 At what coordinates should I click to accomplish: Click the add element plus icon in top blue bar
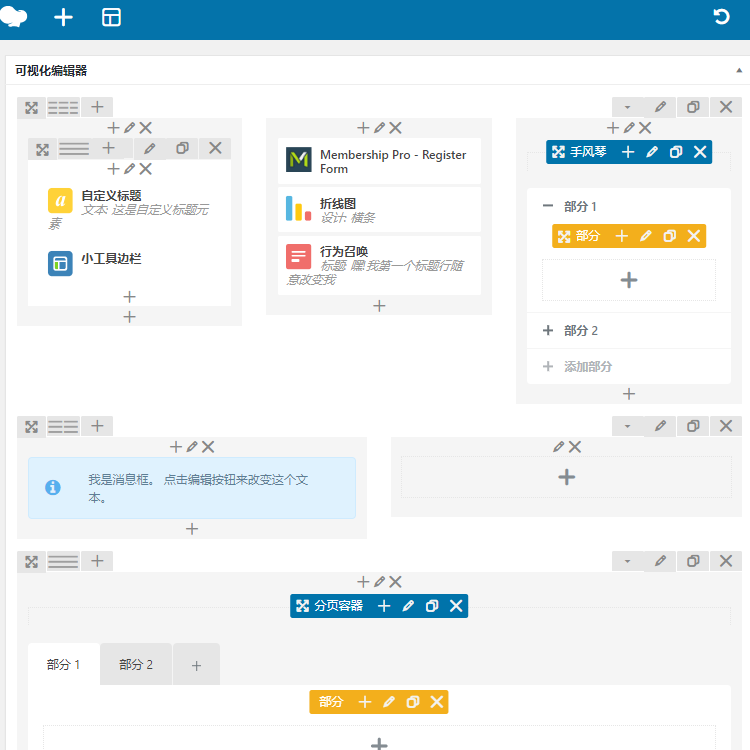[63, 18]
